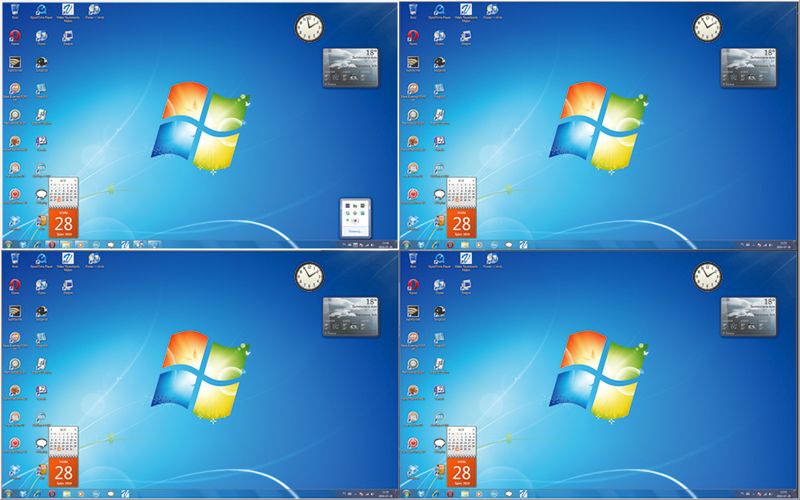Screen dimensions: 800x500
Task: Click the month grid of top-left calendar gadget
Action: coord(63,192)
